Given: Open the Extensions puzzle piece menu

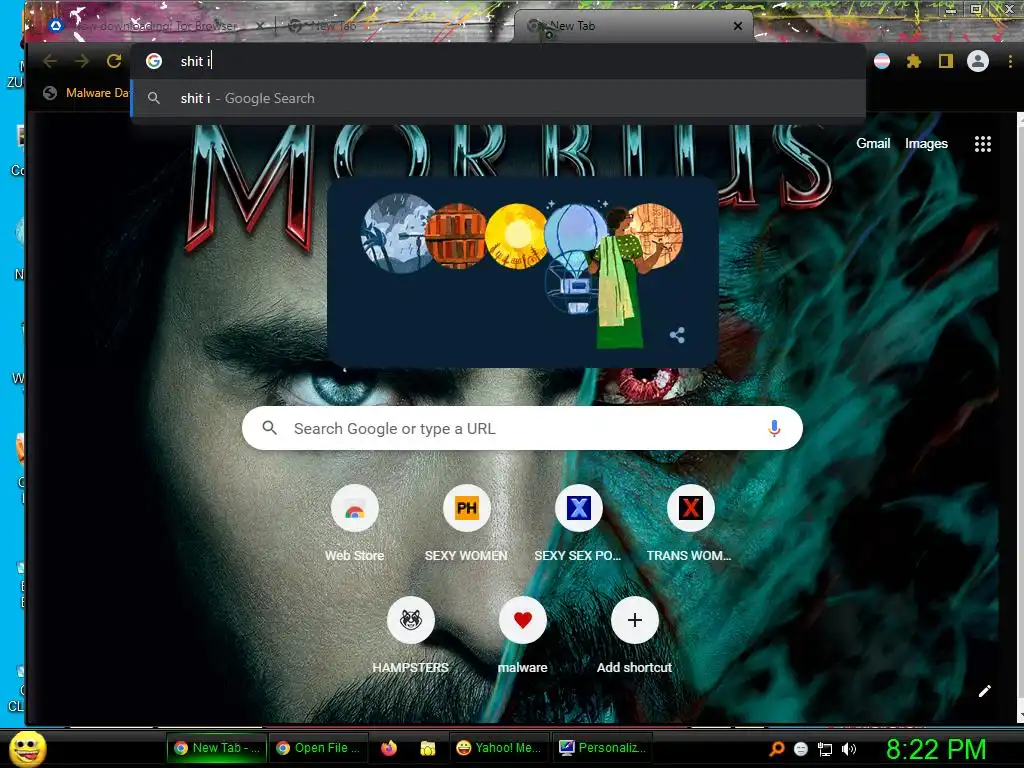Looking at the screenshot, I should 914,61.
